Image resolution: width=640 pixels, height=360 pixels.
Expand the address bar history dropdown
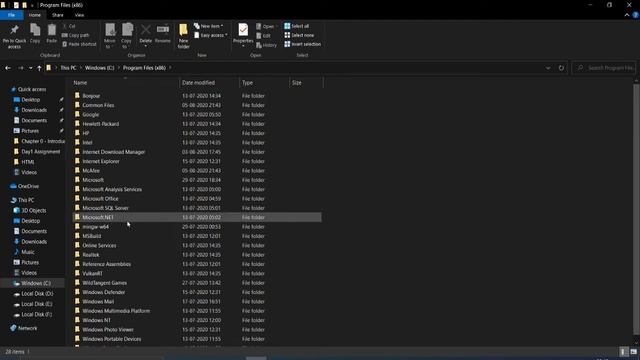[548, 68]
